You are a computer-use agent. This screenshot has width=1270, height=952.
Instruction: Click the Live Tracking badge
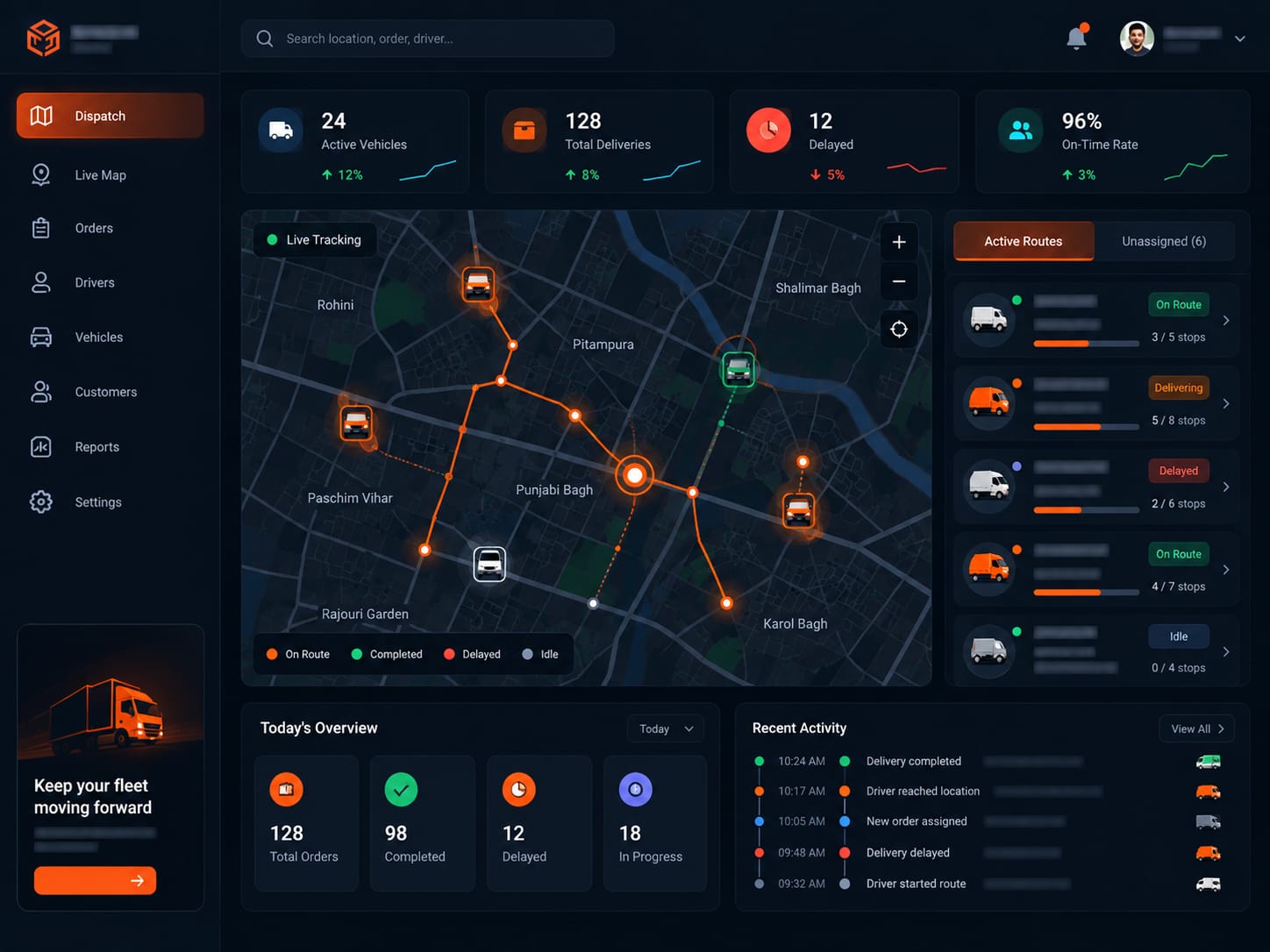[315, 239]
